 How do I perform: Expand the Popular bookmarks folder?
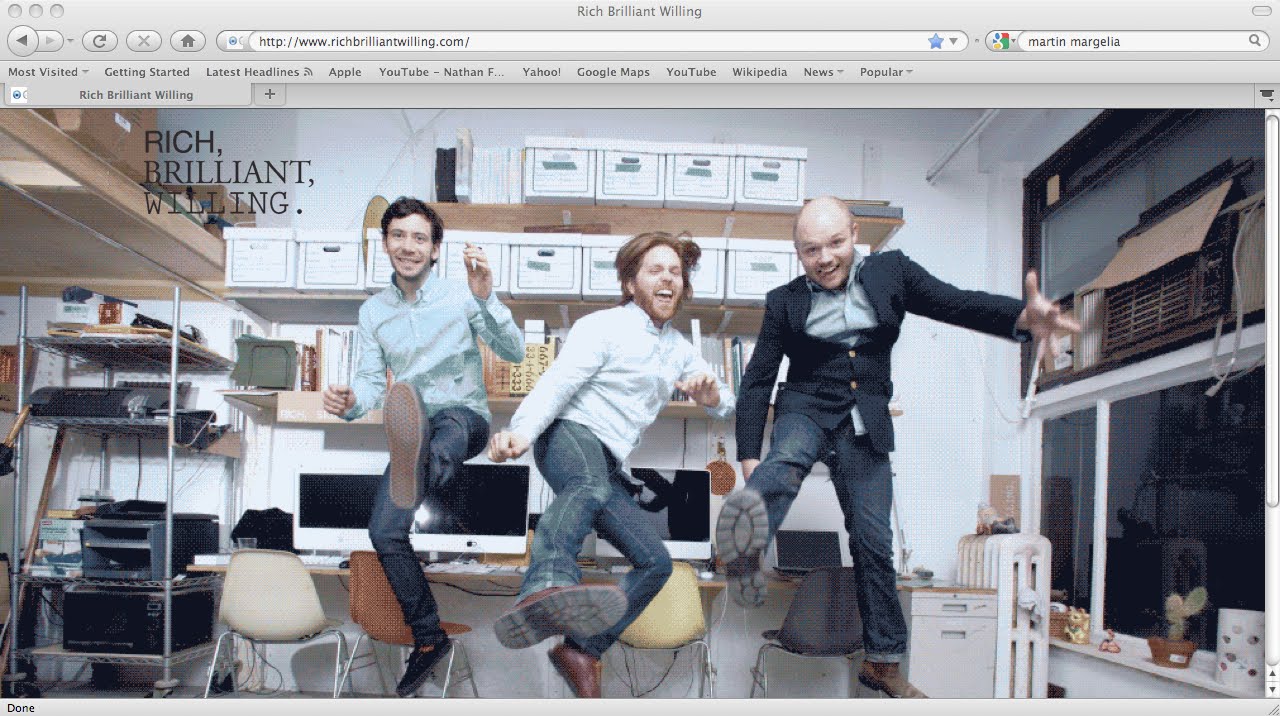tap(886, 72)
